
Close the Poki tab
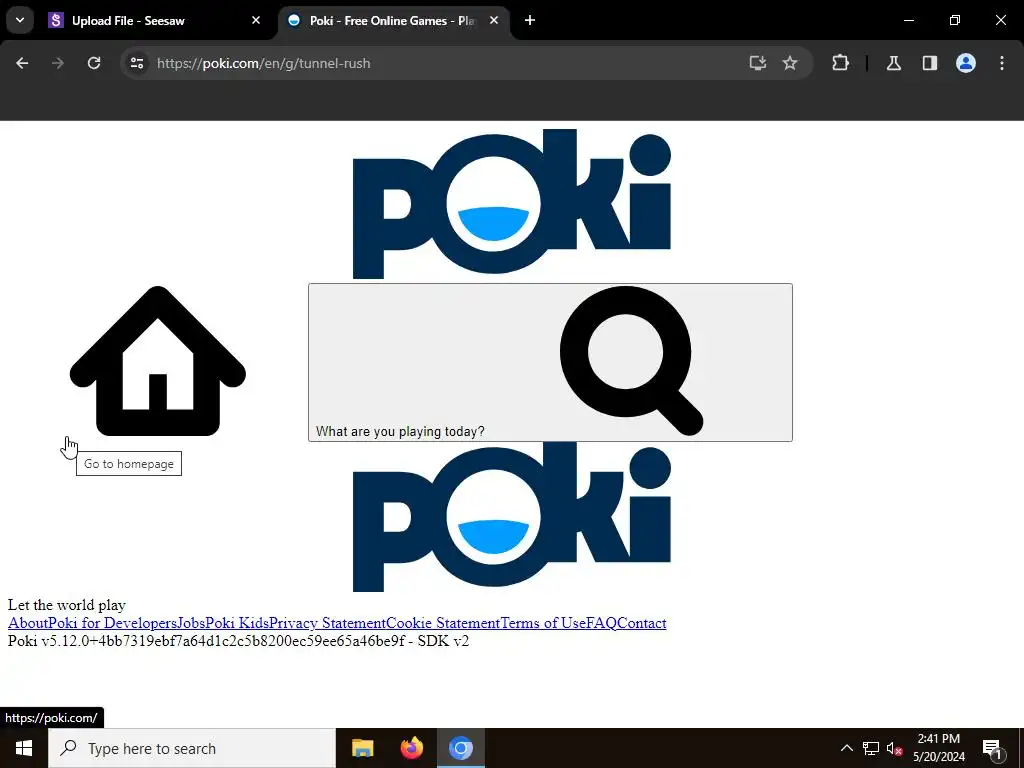[x=494, y=20]
